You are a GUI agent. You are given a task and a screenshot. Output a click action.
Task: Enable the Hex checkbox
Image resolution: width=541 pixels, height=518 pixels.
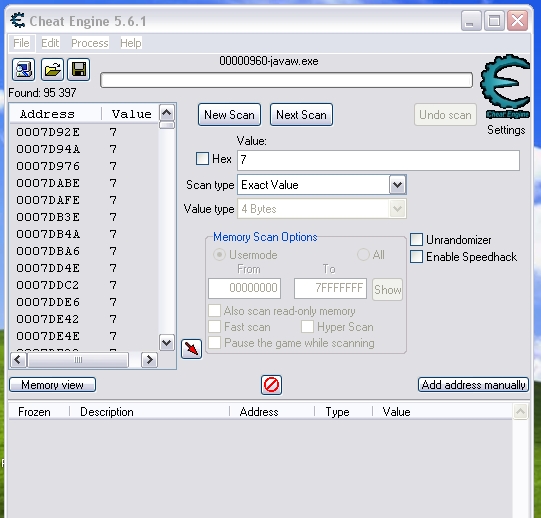202,159
